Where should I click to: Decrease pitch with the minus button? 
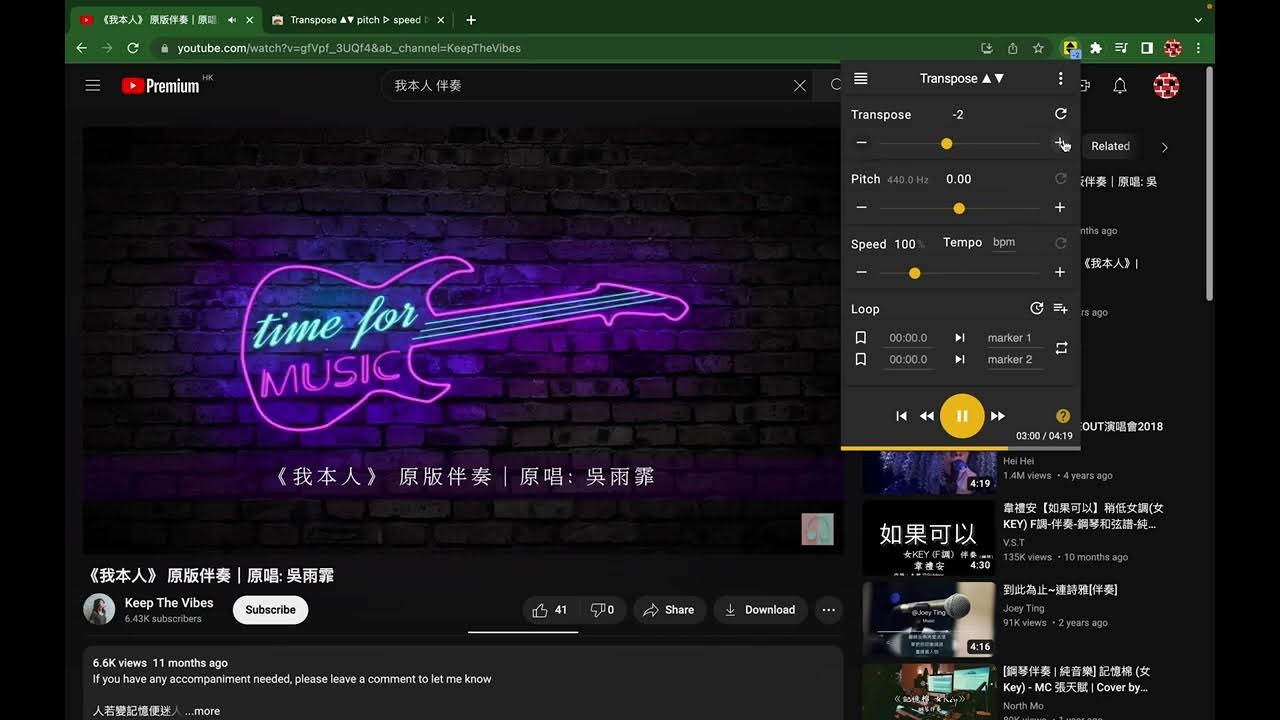click(861, 208)
